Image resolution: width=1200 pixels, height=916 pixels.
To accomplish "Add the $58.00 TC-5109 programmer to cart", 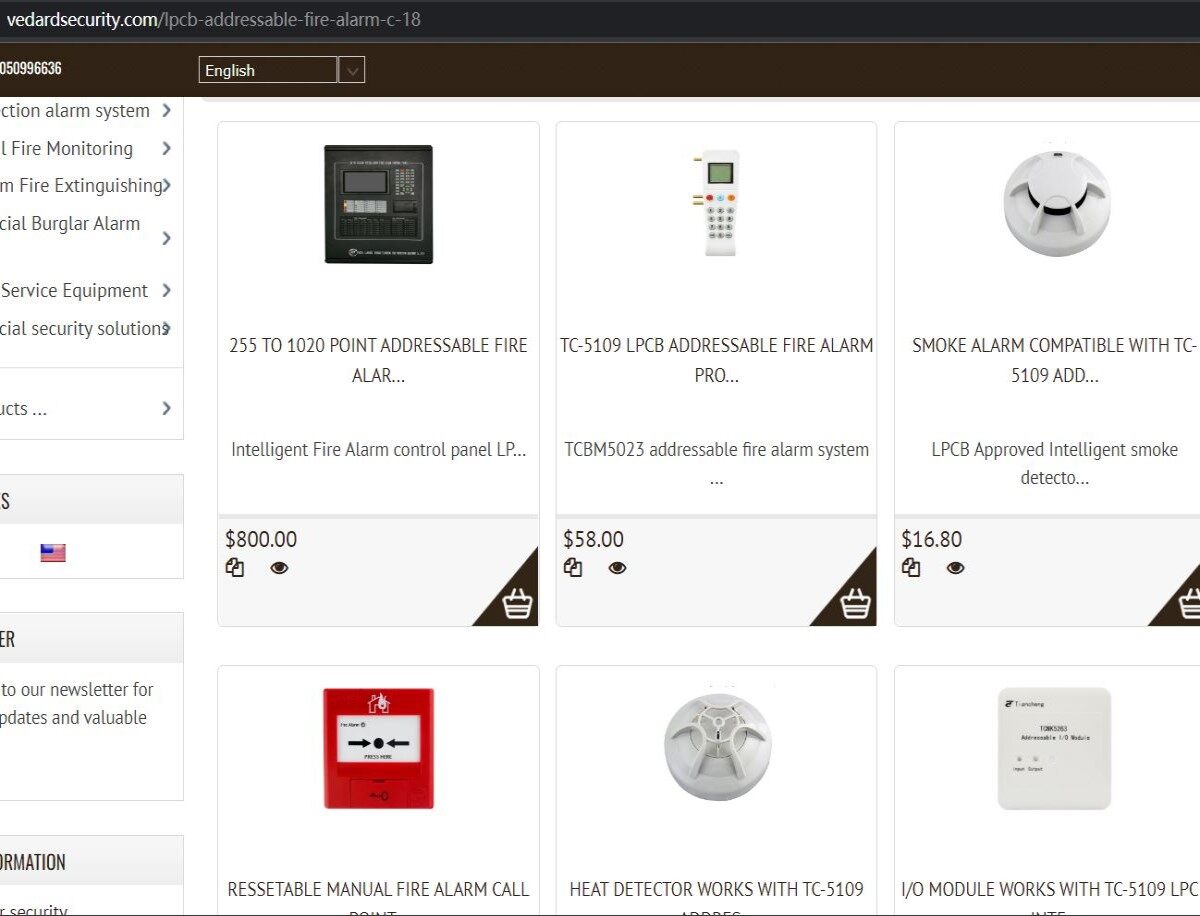I will [x=855, y=604].
